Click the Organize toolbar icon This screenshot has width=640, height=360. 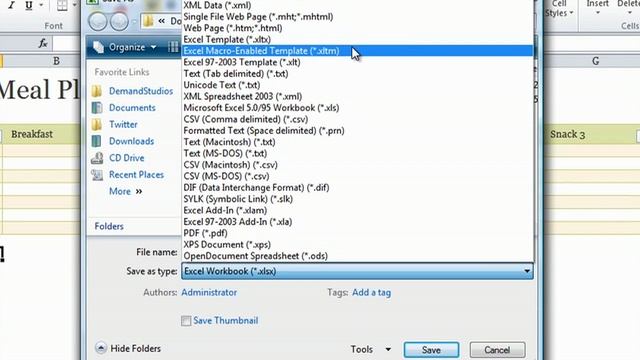(x=98, y=47)
